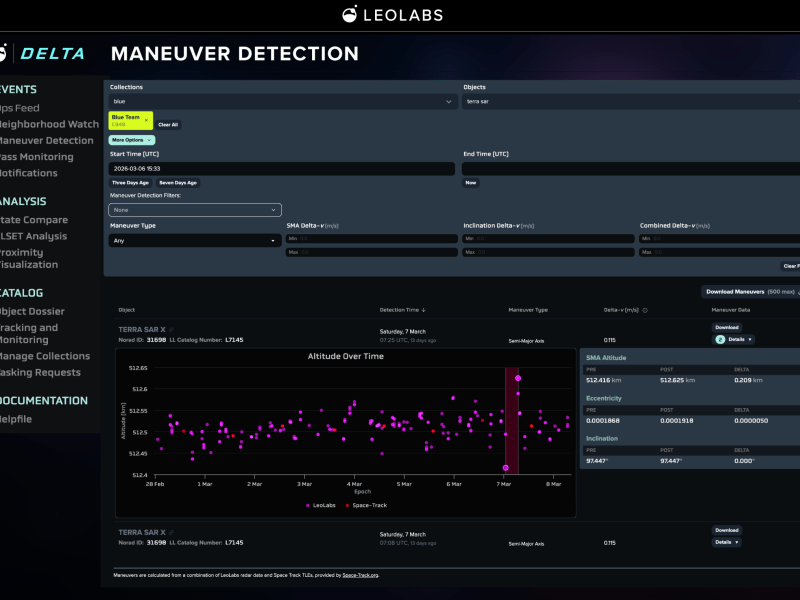800x600 pixels.
Task: Click the edit icon beside second TERRA SAR X
Action: tap(171, 533)
